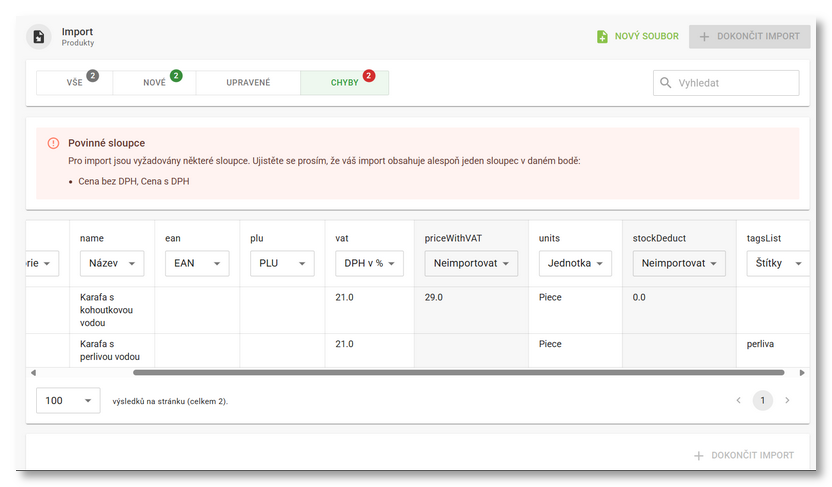The width and height of the screenshot is (832, 487).
Task: Open the DPH v % dropdown
Action: click(369, 264)
